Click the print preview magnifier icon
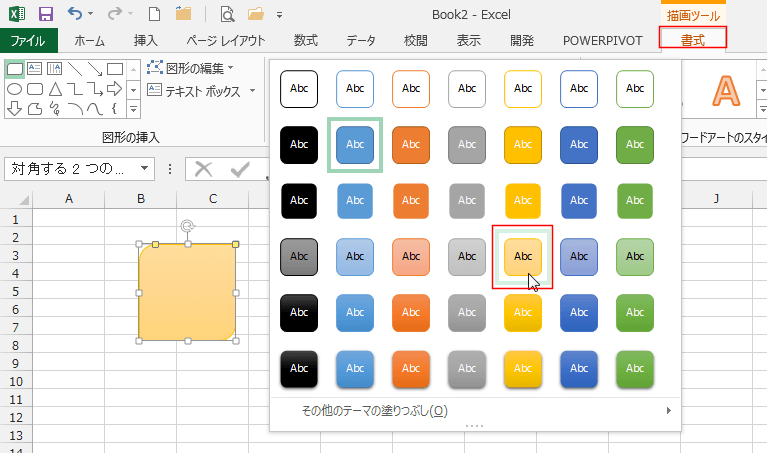This screenshot has height=453, width=767. [x=227, y=14]
